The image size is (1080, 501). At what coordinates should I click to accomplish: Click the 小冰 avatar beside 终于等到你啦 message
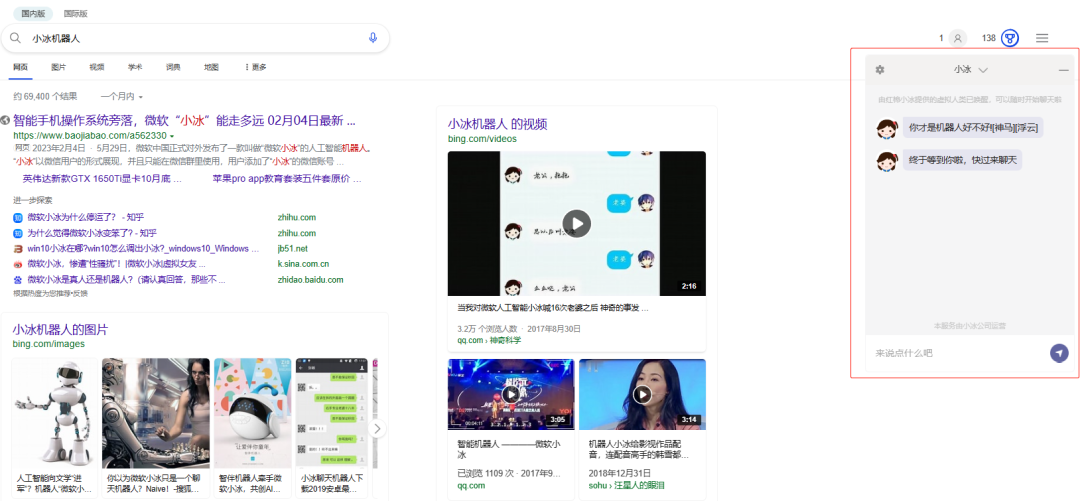[887, 161]
